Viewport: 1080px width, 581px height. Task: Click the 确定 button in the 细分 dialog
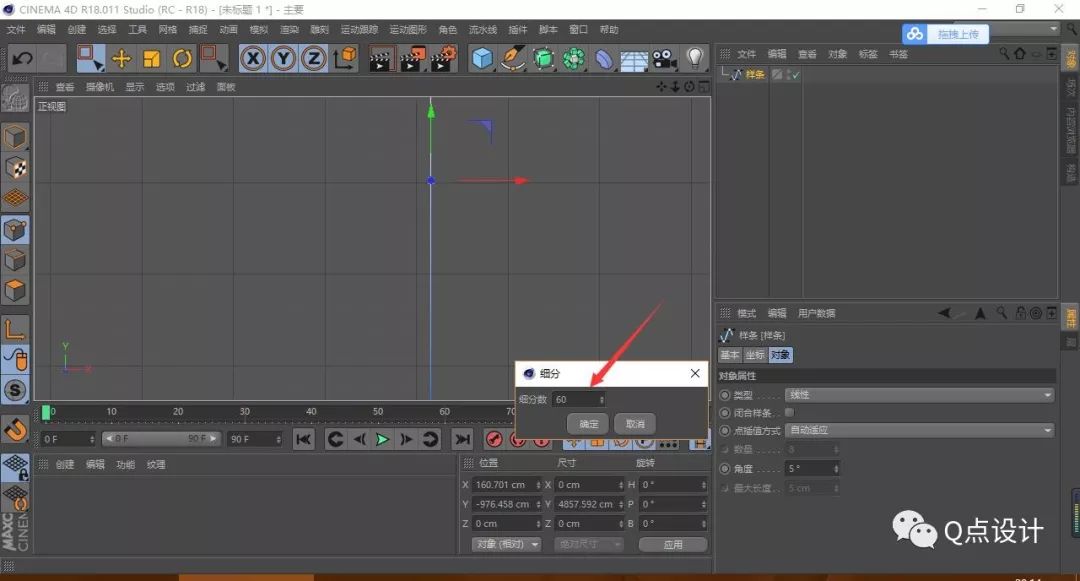click(587, 423)
